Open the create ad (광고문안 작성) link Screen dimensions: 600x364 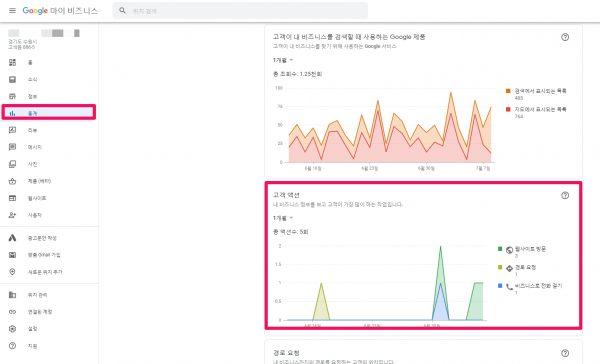coord(42,238)
